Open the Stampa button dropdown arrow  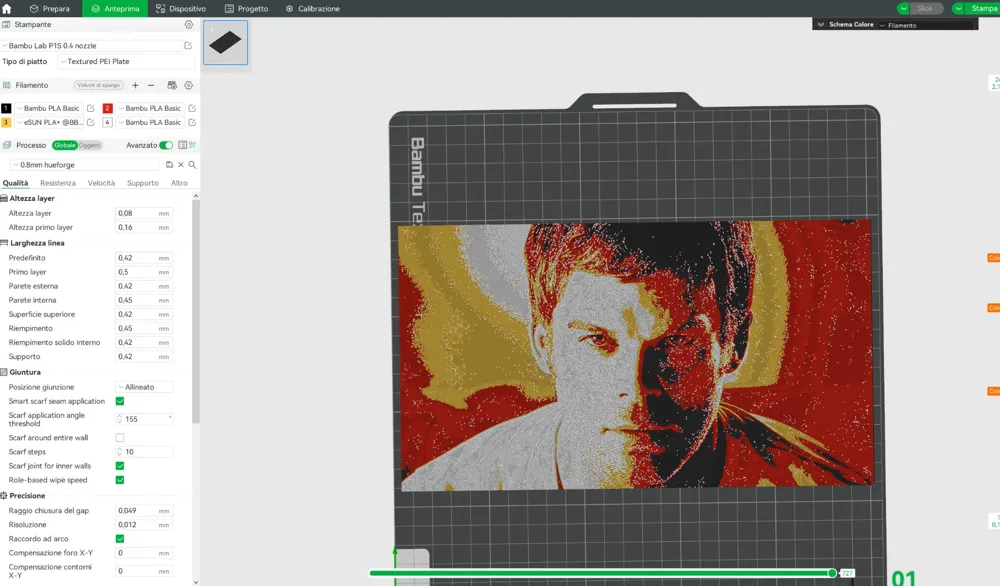[x=958, y=8]
